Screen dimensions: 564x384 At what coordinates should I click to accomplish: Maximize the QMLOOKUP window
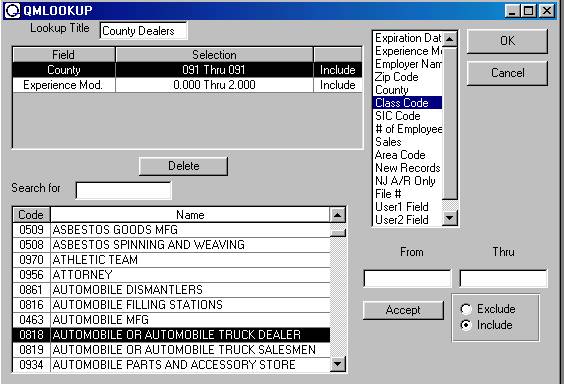pos(529,10)
